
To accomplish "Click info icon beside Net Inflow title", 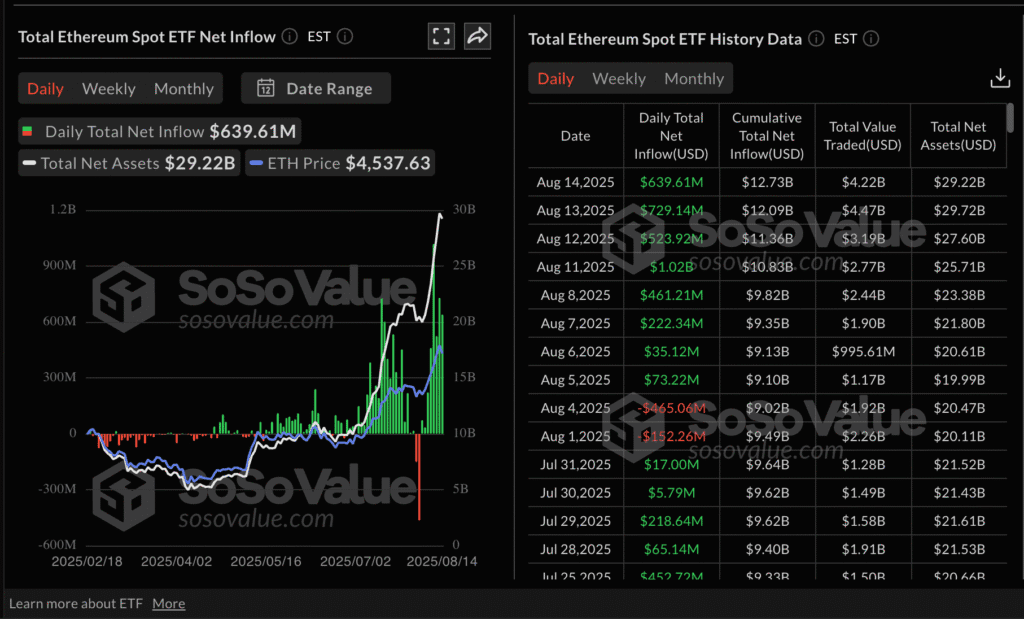I will click(x=290, y=37).
